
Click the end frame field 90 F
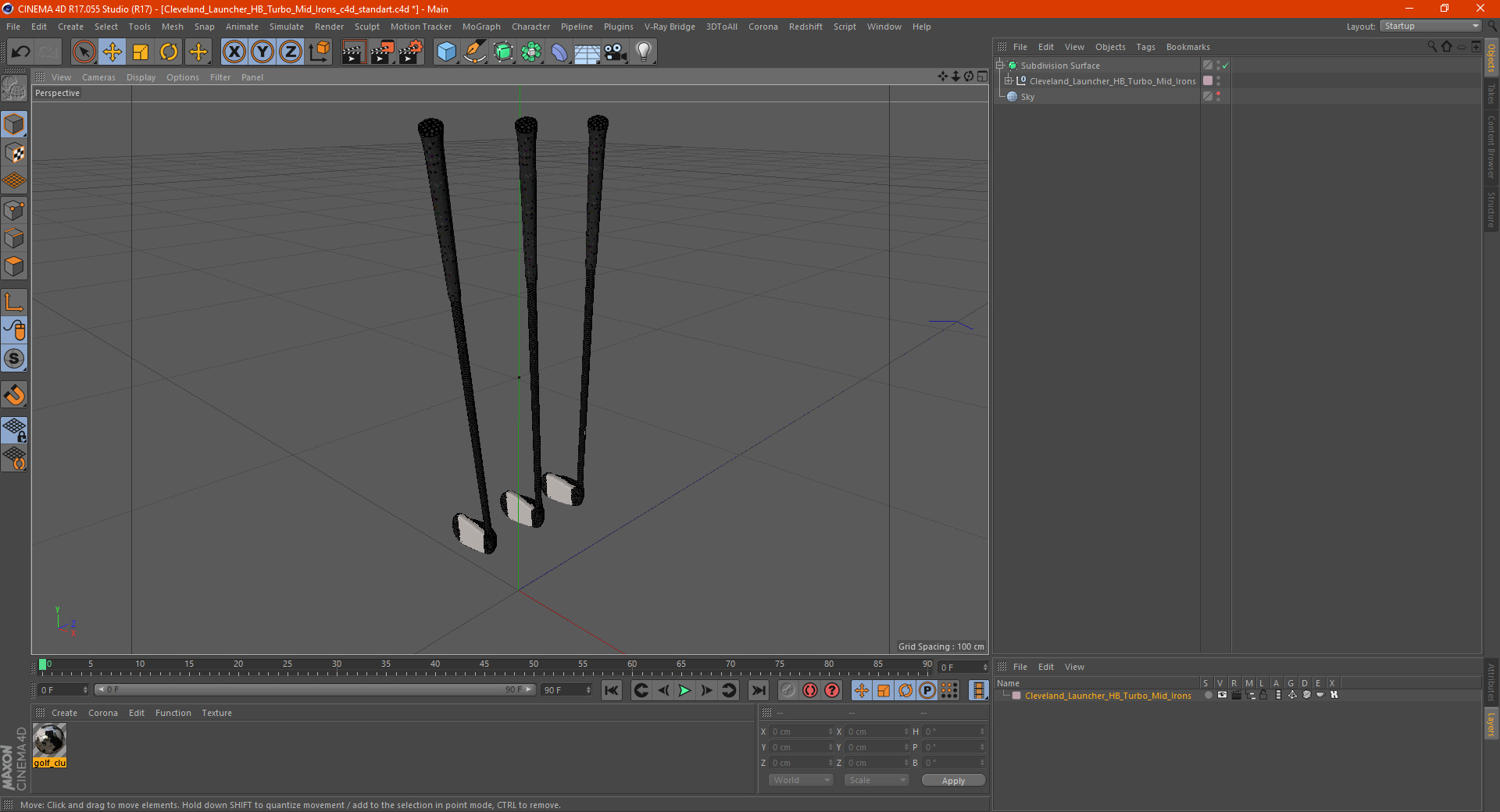566,690
